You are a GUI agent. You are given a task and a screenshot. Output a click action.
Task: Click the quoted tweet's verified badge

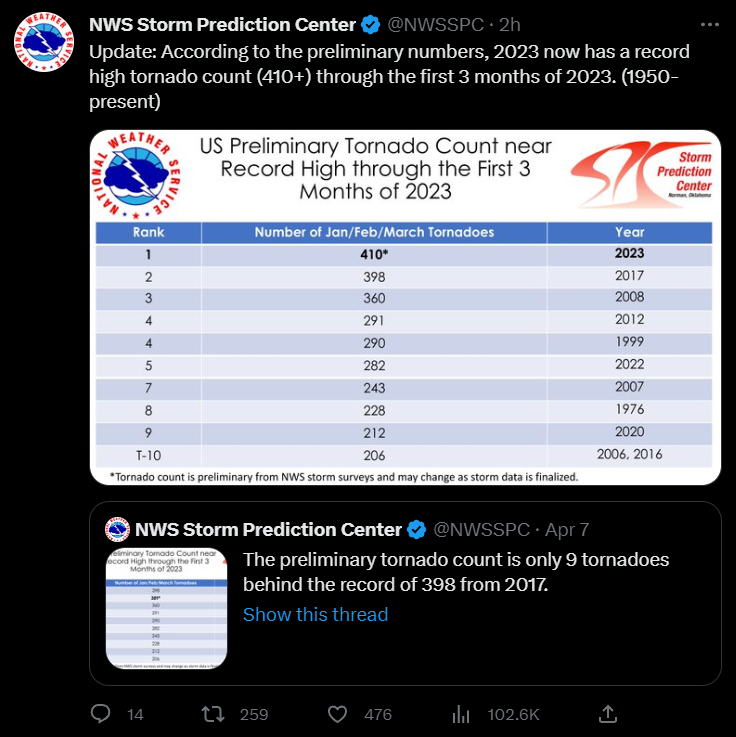[x=416, y=529]
